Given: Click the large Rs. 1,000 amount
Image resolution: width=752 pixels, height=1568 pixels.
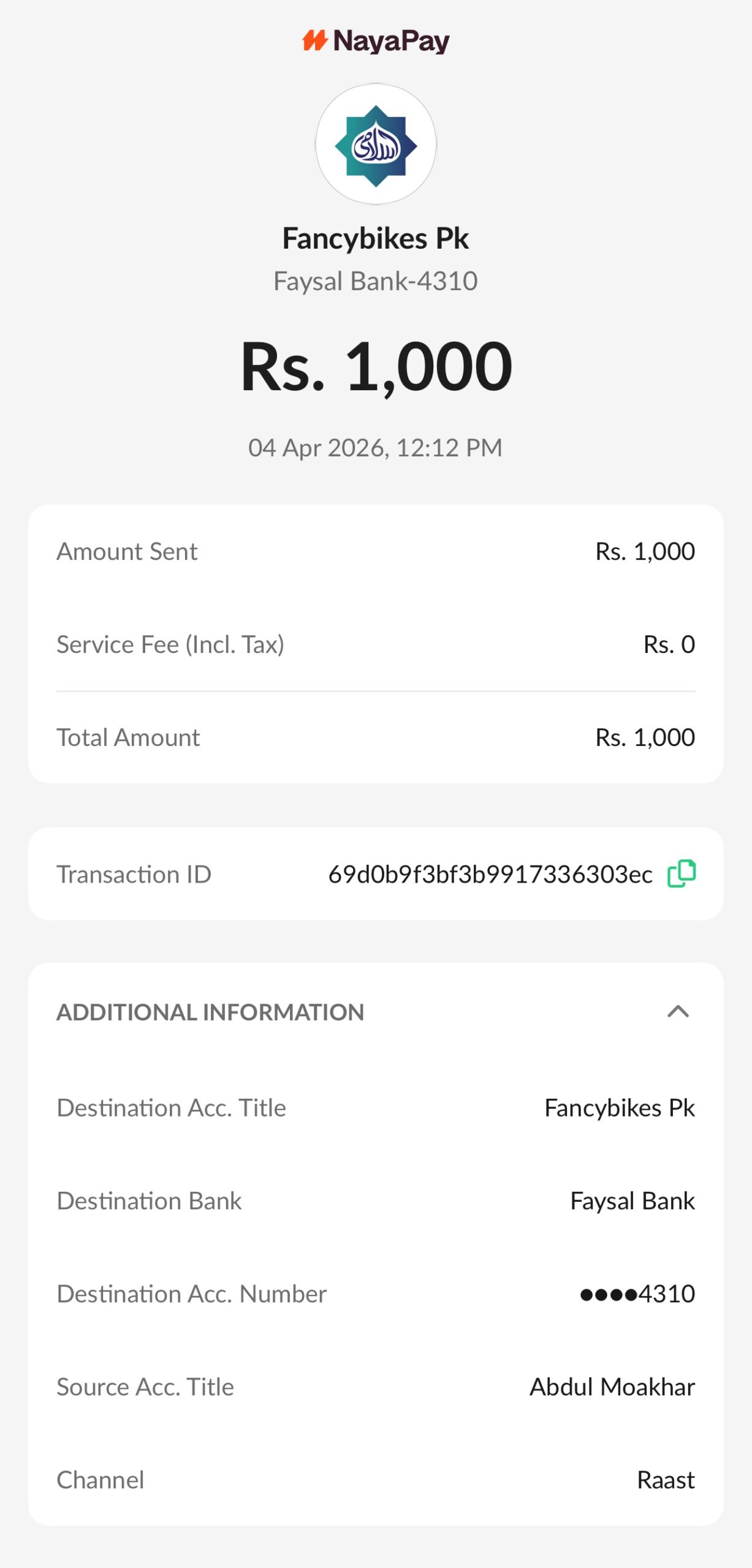Looking at the screenshot, I should [376, 366].
